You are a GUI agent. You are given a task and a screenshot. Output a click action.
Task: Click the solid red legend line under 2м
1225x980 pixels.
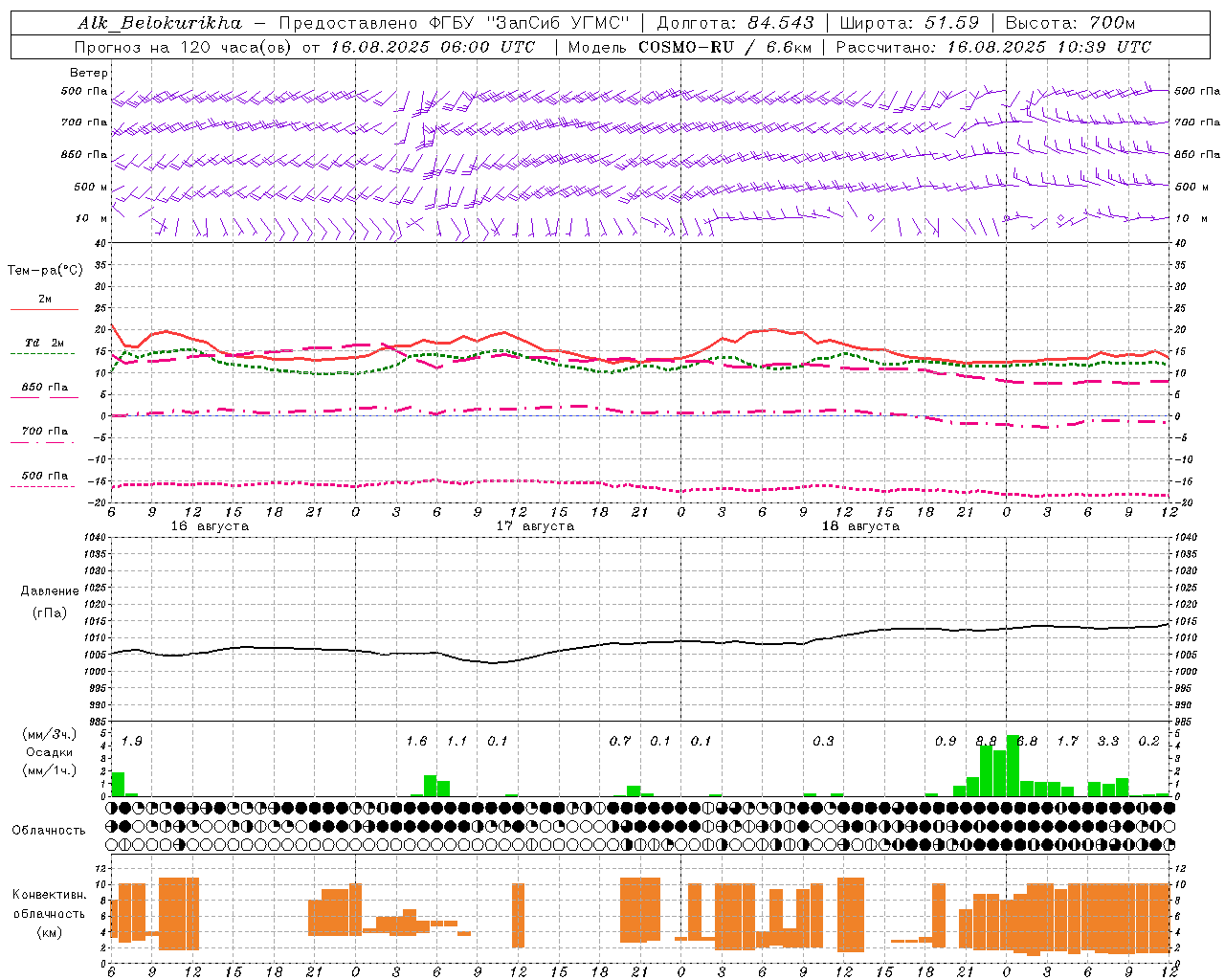pyautogui.click(x=44, y=310)
